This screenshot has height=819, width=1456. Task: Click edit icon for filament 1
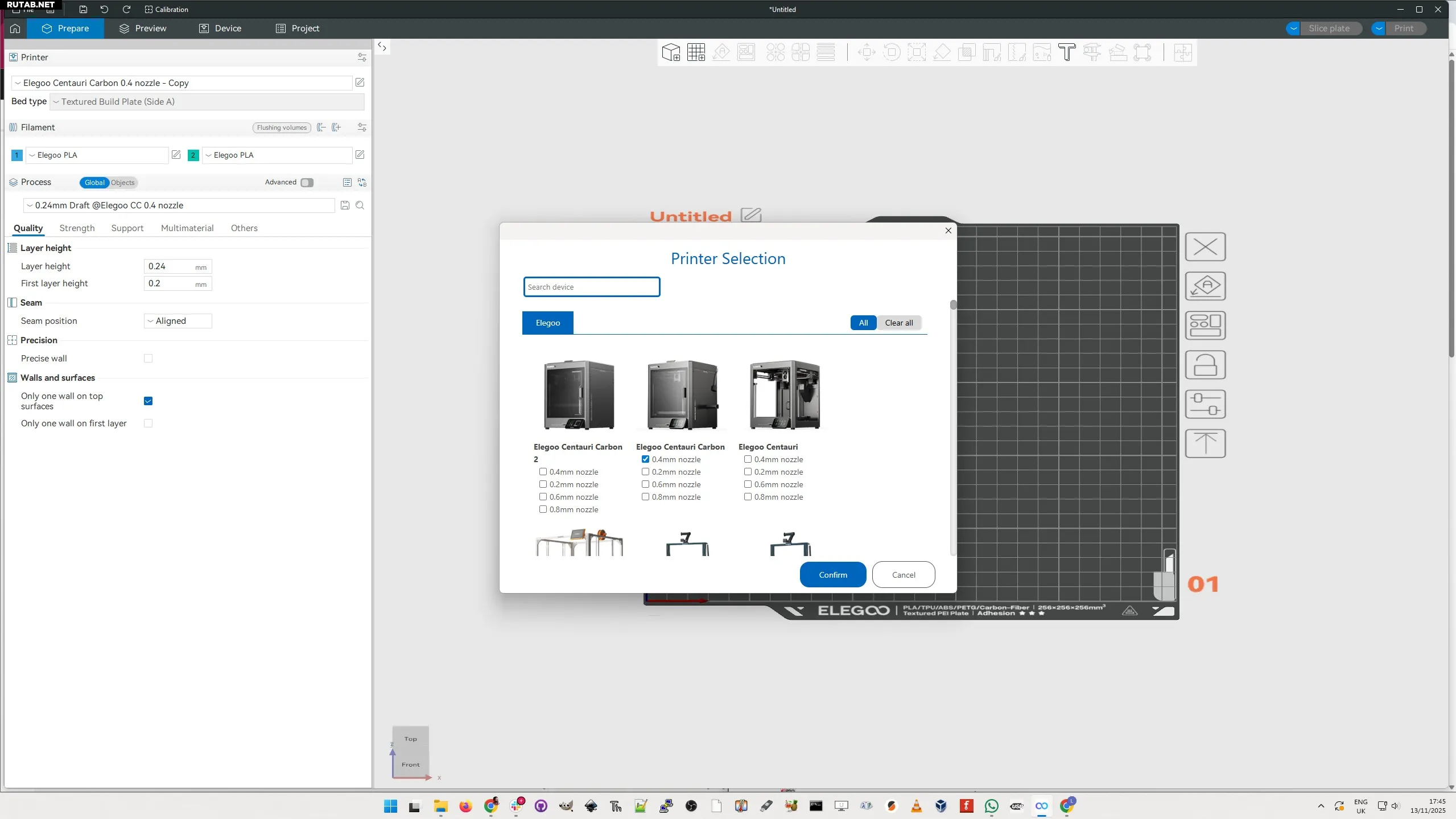[x=176, y=155]
